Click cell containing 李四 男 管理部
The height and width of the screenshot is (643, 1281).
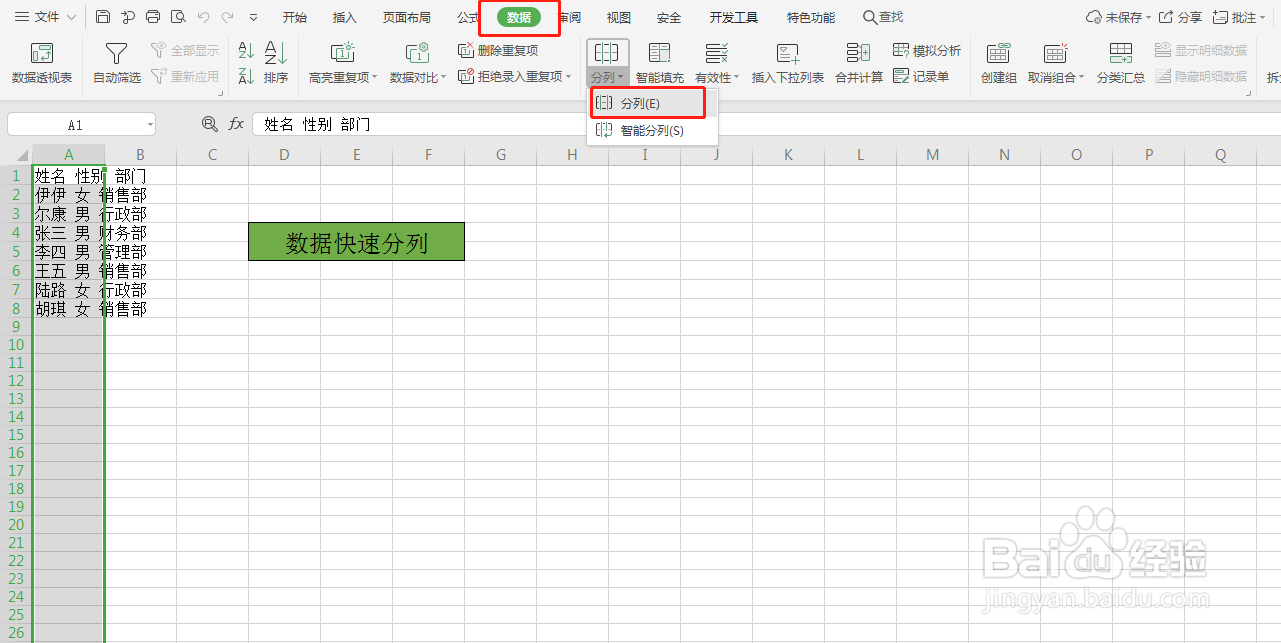click(69, 252)
